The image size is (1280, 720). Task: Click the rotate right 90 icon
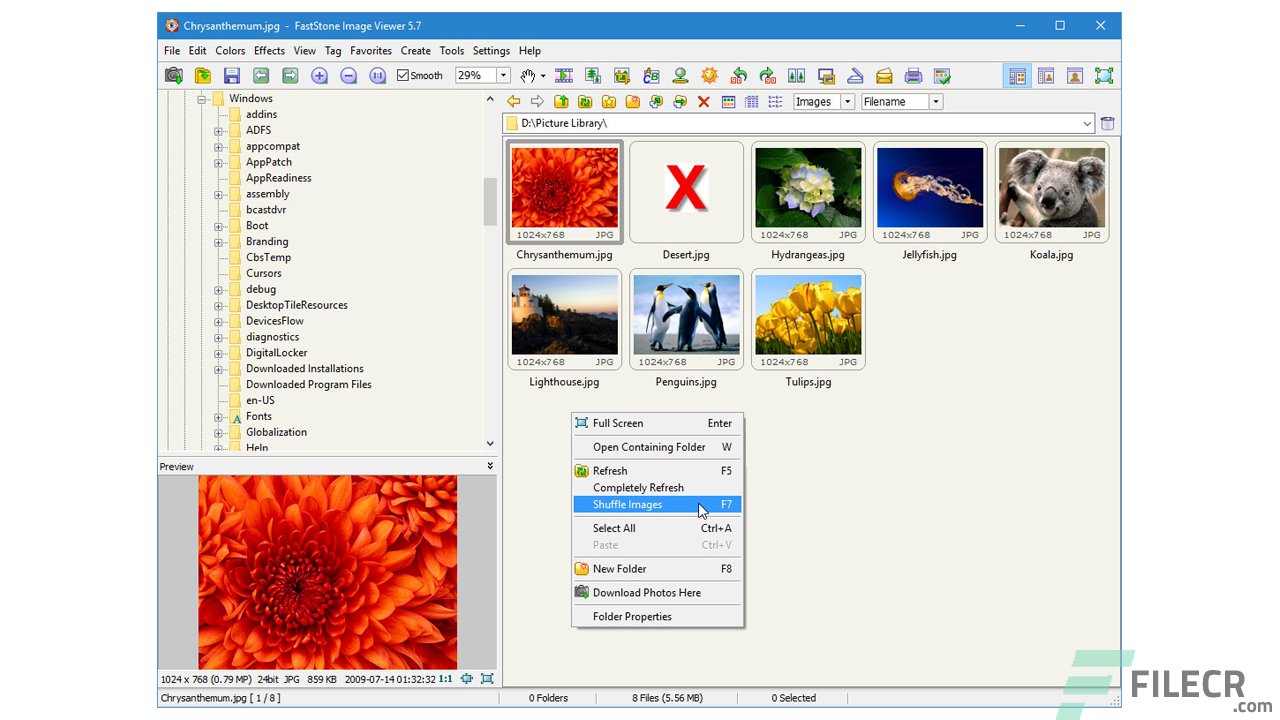point(768,75)
